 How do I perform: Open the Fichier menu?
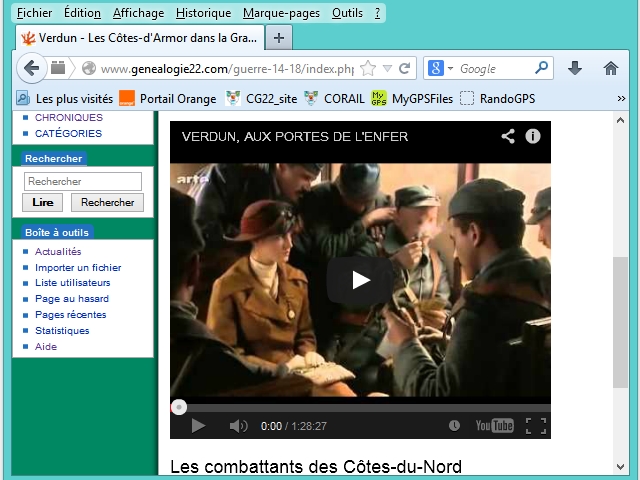[x=34, y=13]
